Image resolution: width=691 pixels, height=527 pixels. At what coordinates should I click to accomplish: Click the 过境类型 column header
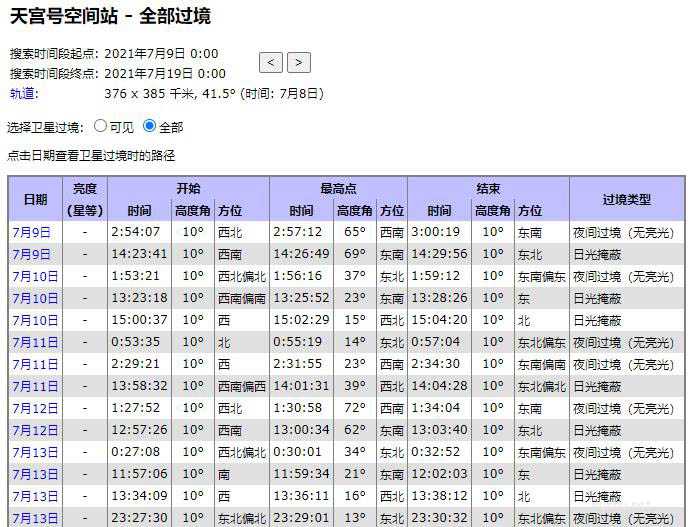coord(627,199)
